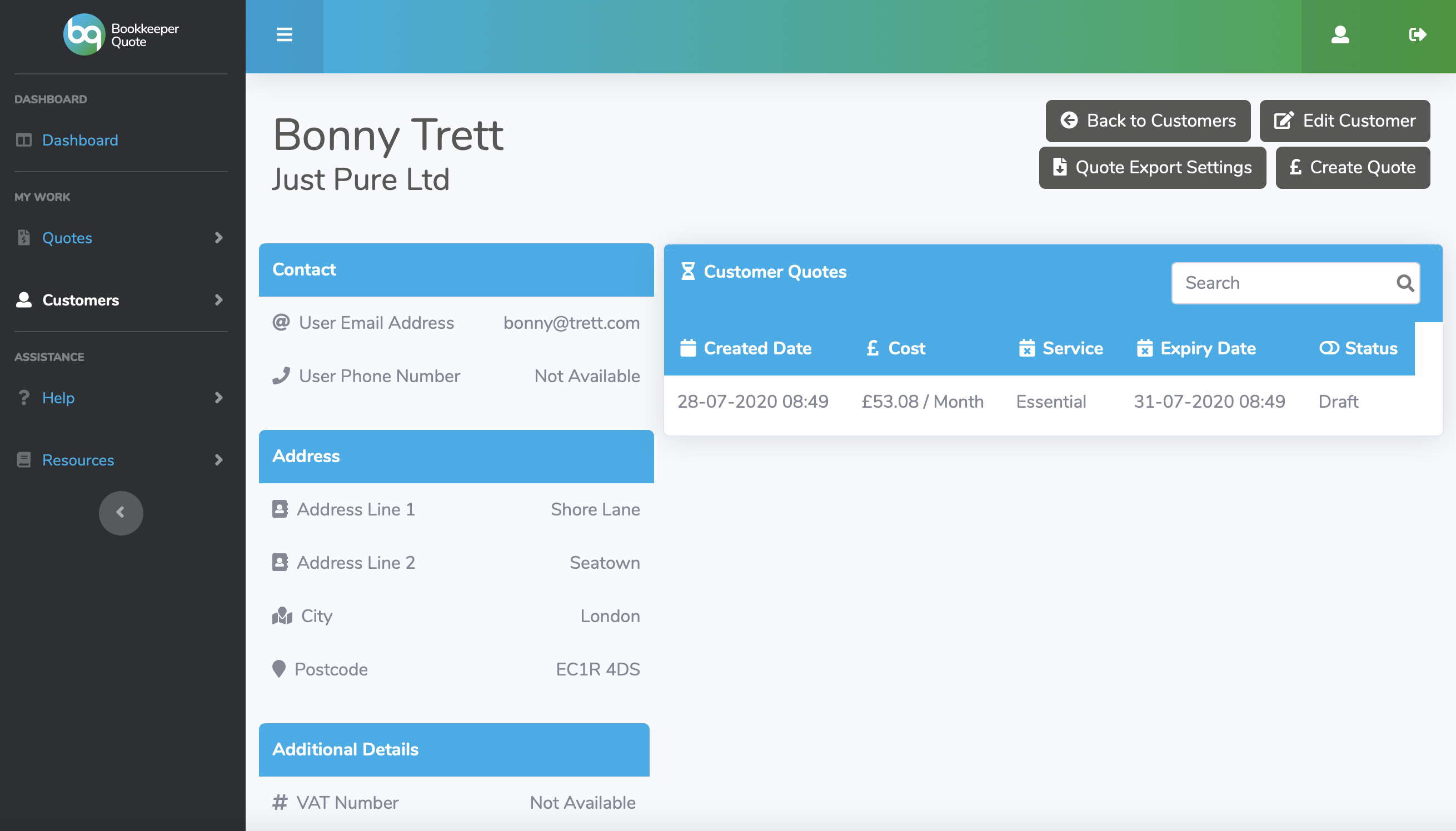Image resolution: width=1456 pixels, height=831 pixels.
Task: Click Back to Customers button
Action: point(1148,121)
